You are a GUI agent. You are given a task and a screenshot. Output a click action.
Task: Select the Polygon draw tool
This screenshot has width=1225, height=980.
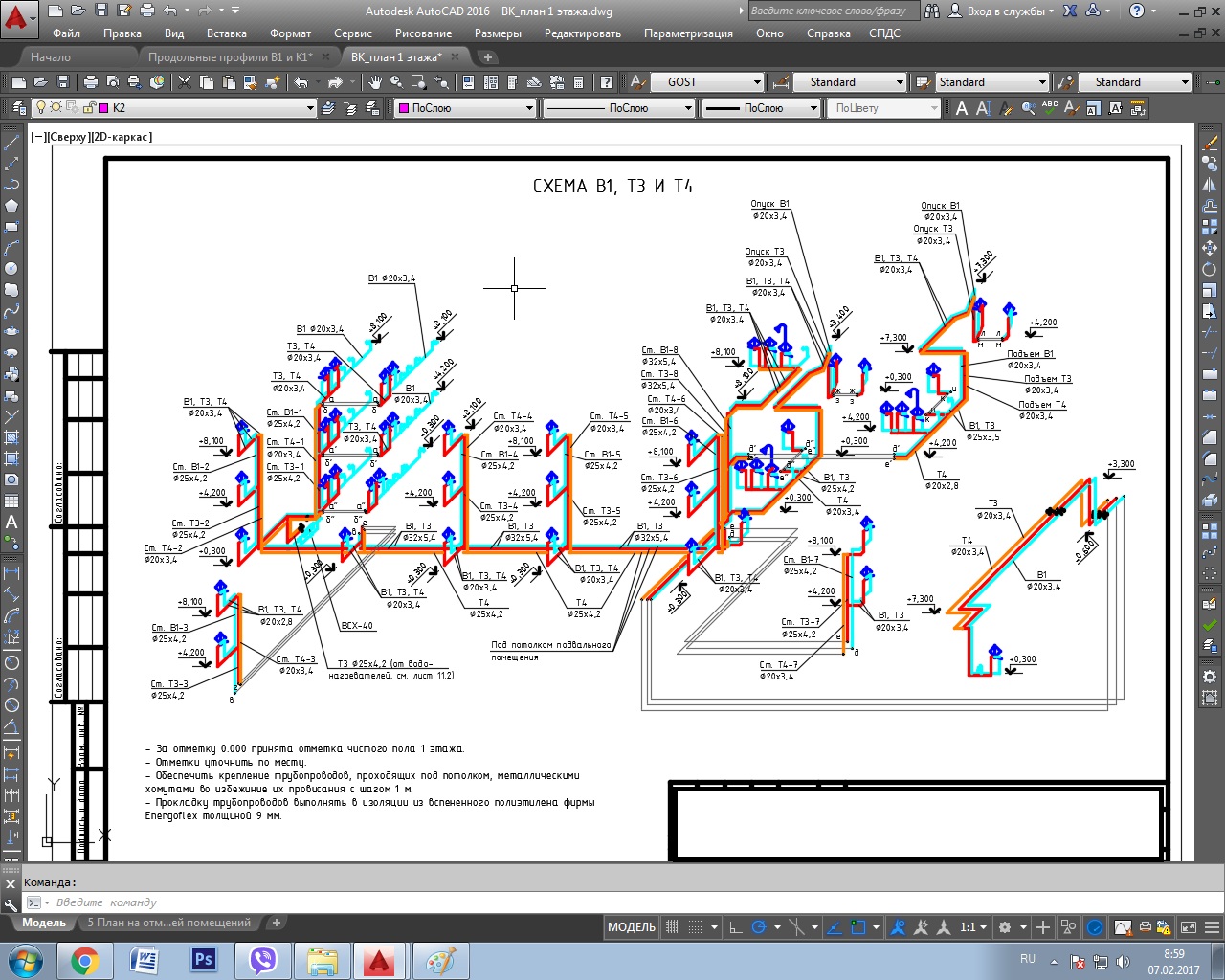tap(11, 206)
